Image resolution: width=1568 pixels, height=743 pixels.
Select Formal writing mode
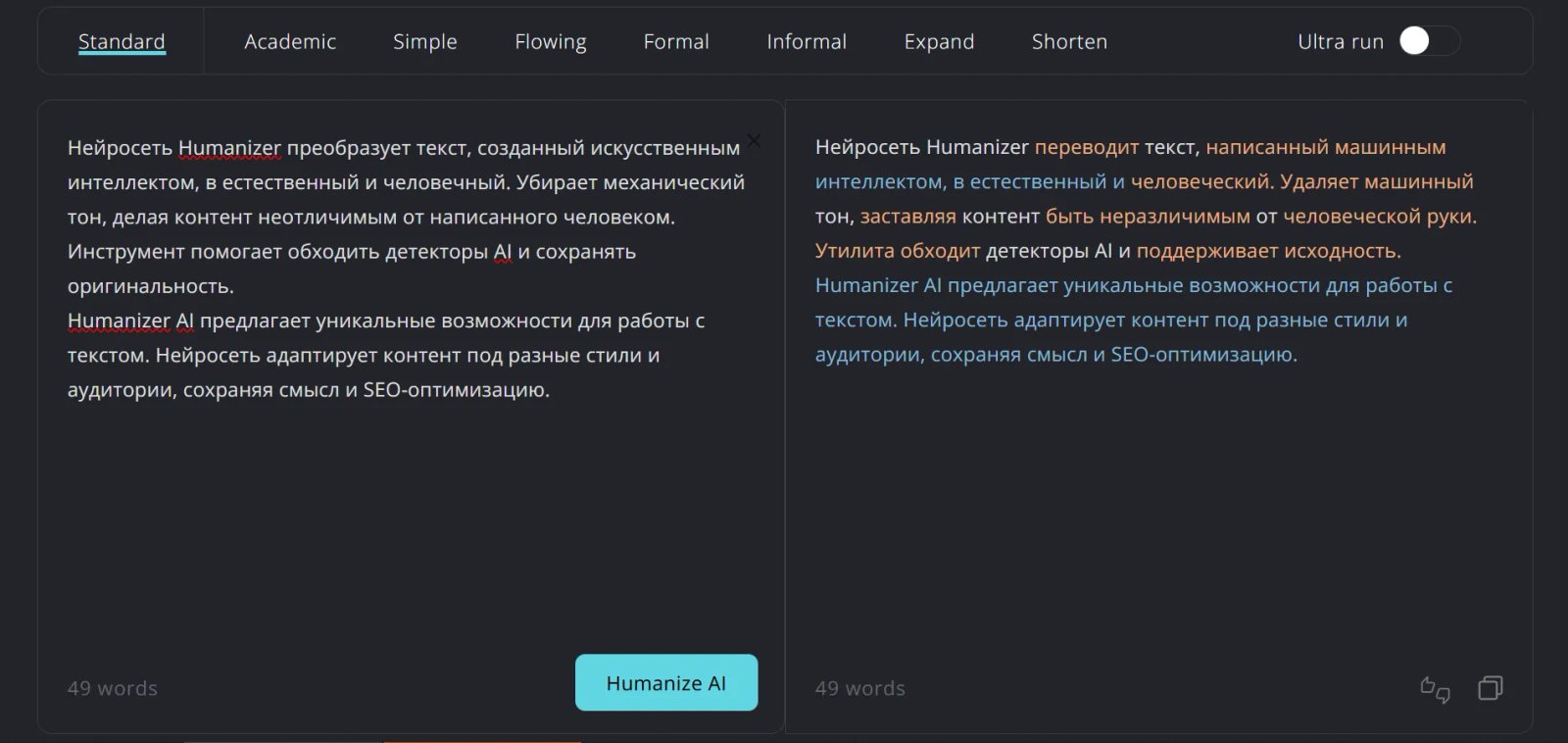click(x=676, y=41)
